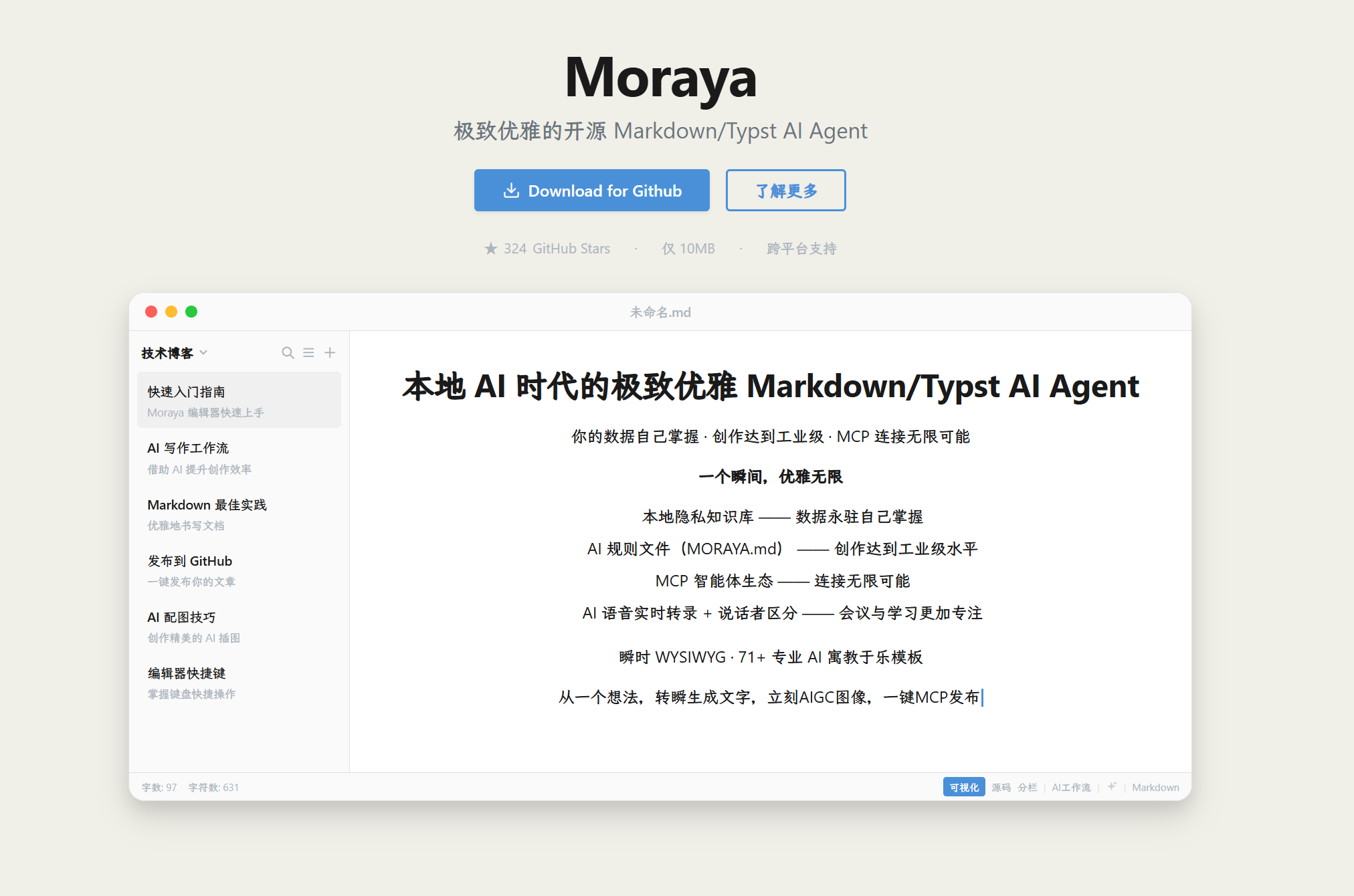Click the 字数: 97 word count
Screen dimensions: 1354x896
tap(159, 787)
